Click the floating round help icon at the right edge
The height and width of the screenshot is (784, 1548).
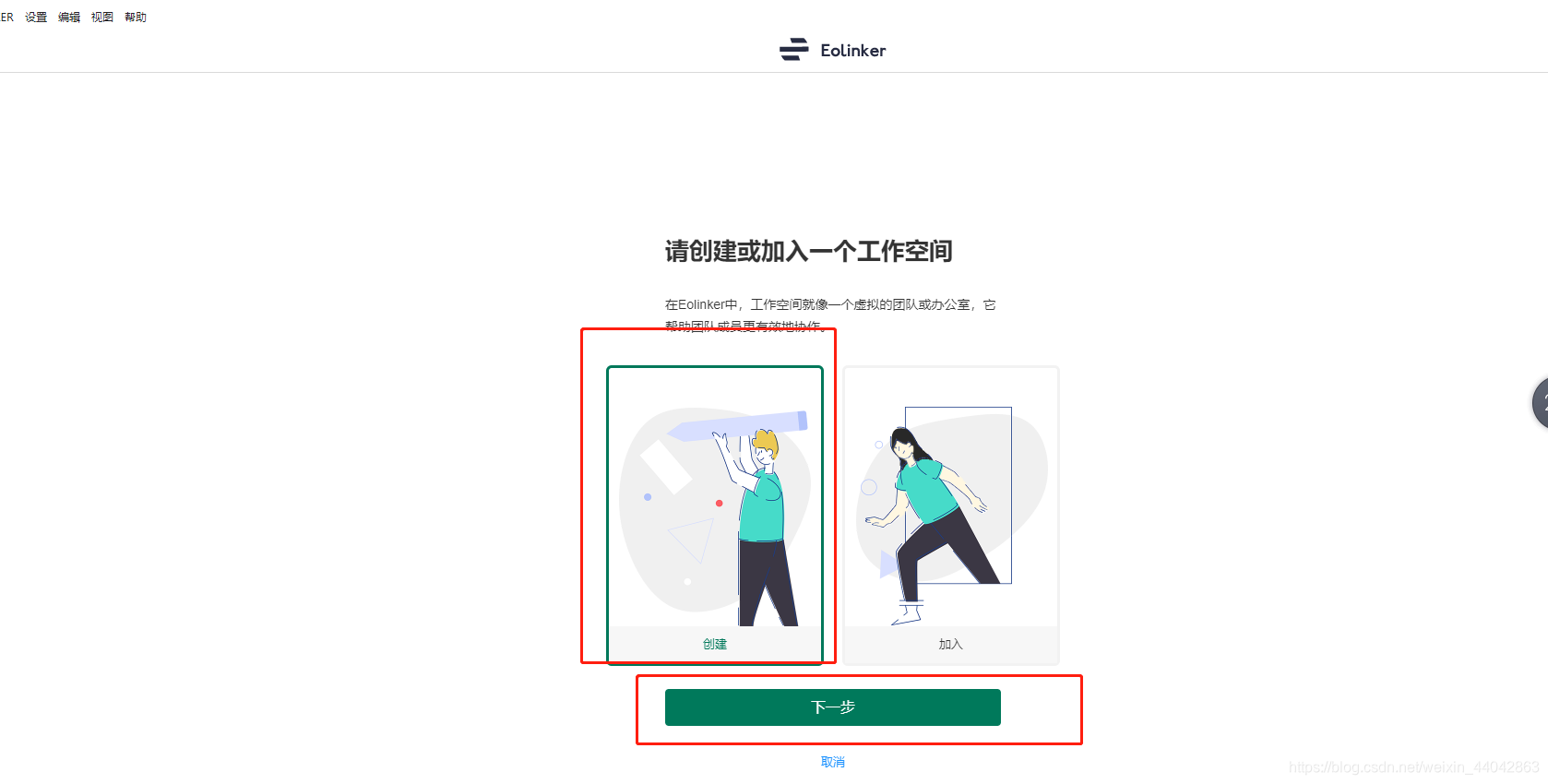tap(1540, 402)
